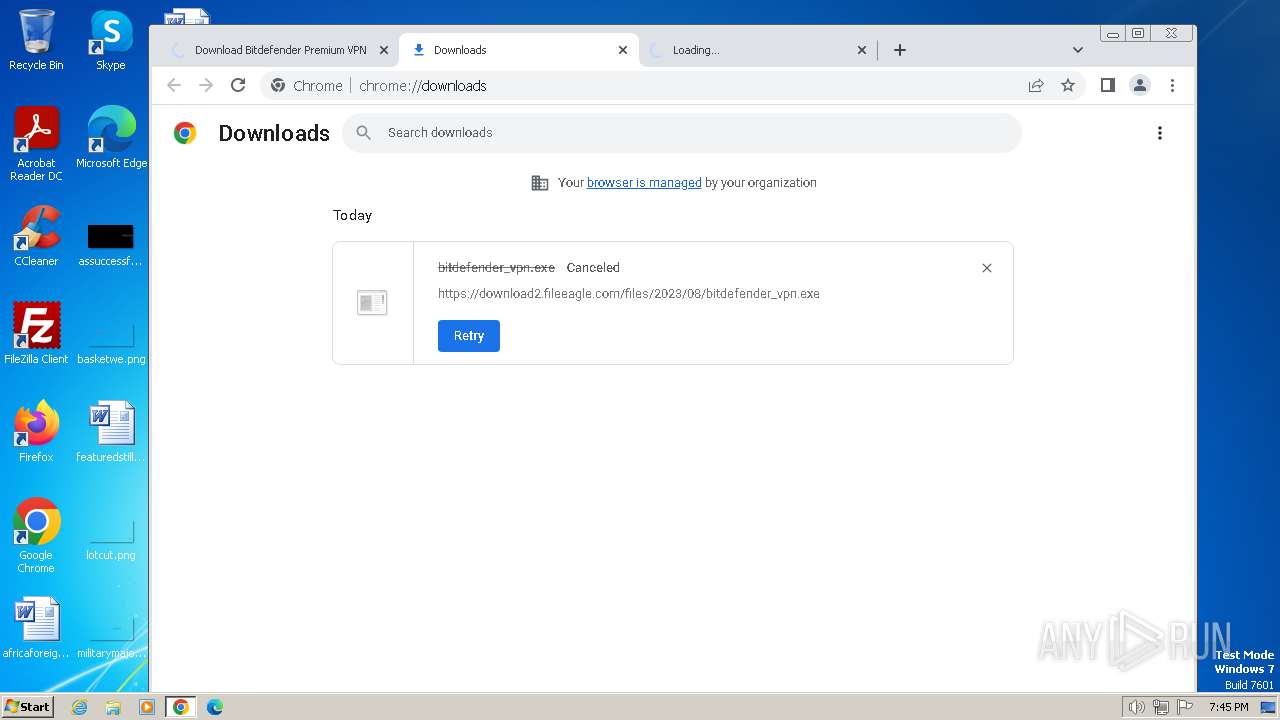Select the featuredstill... Word document
The width and height of the screenshot is (1280, 720).
(111, 432)
